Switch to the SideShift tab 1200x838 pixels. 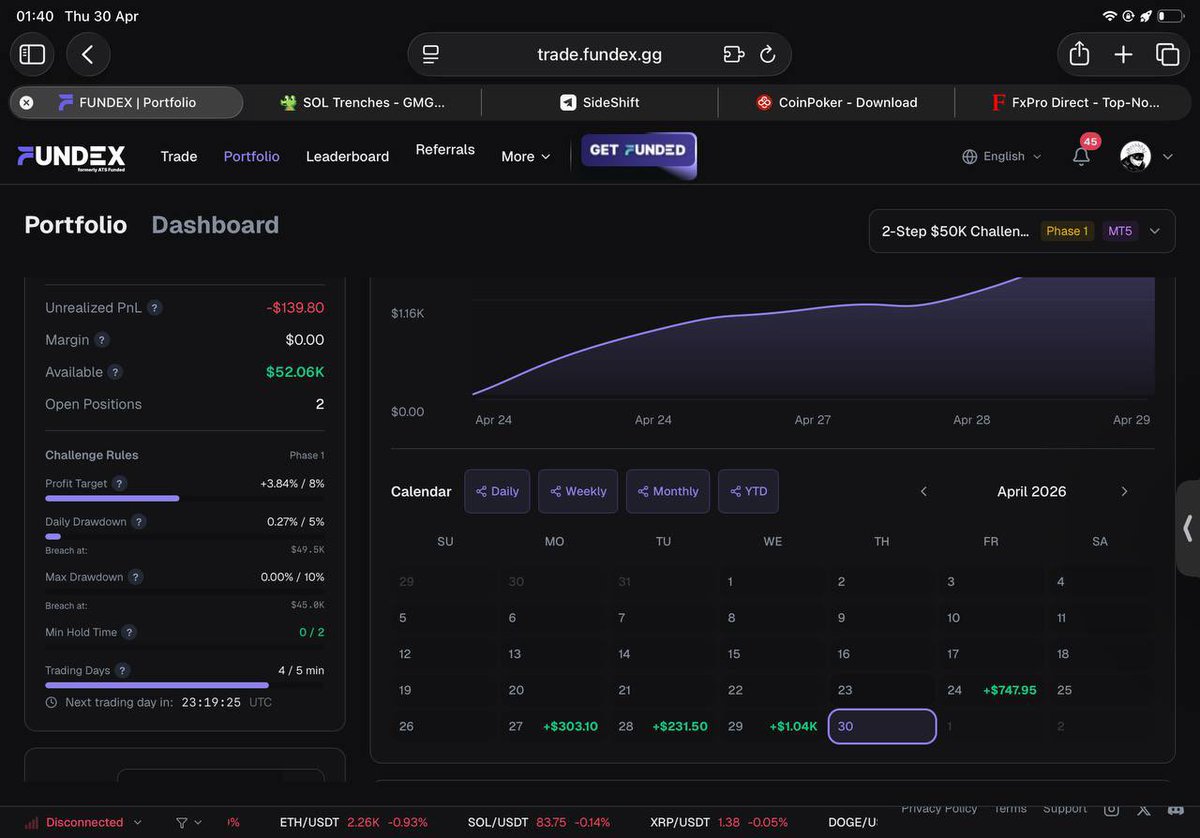(x=600, y=102)
